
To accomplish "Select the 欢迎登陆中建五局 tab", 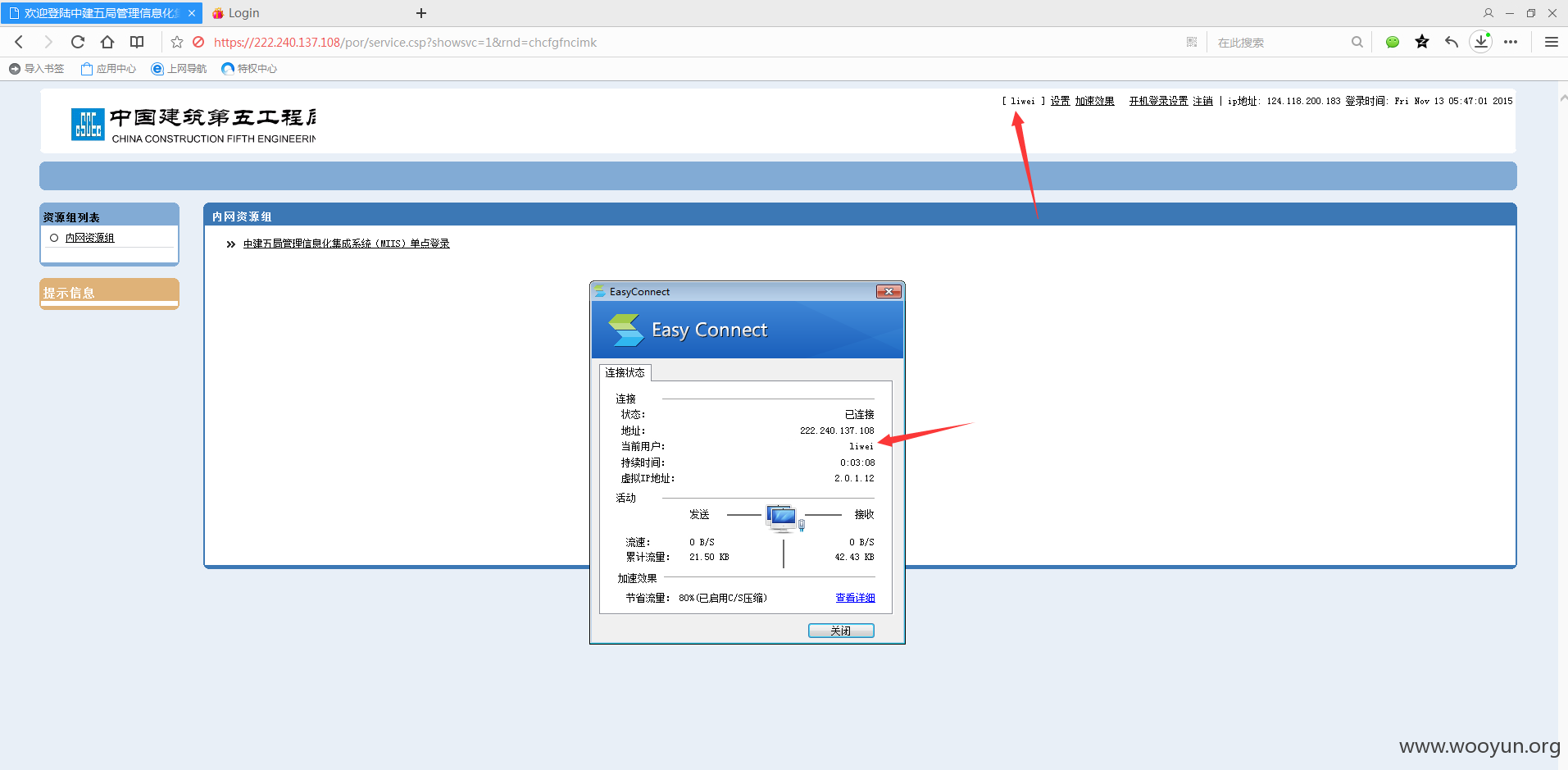I will point(101,13).
